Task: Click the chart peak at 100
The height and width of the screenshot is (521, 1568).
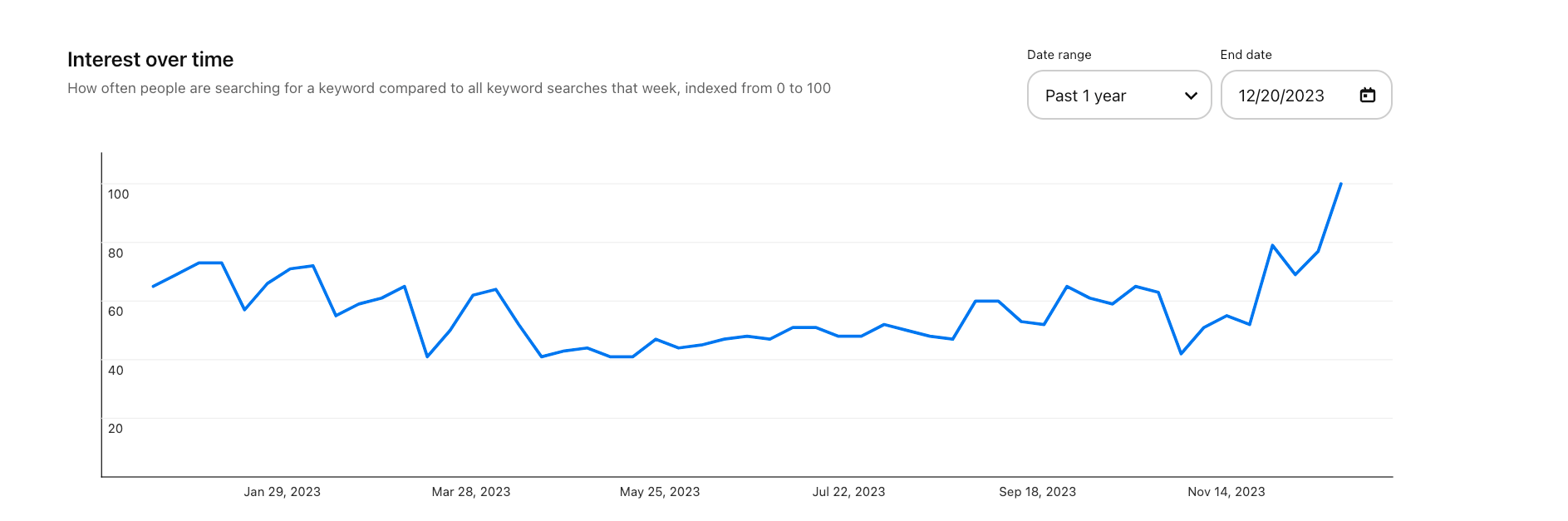Action: click(x=1340, y=184)
